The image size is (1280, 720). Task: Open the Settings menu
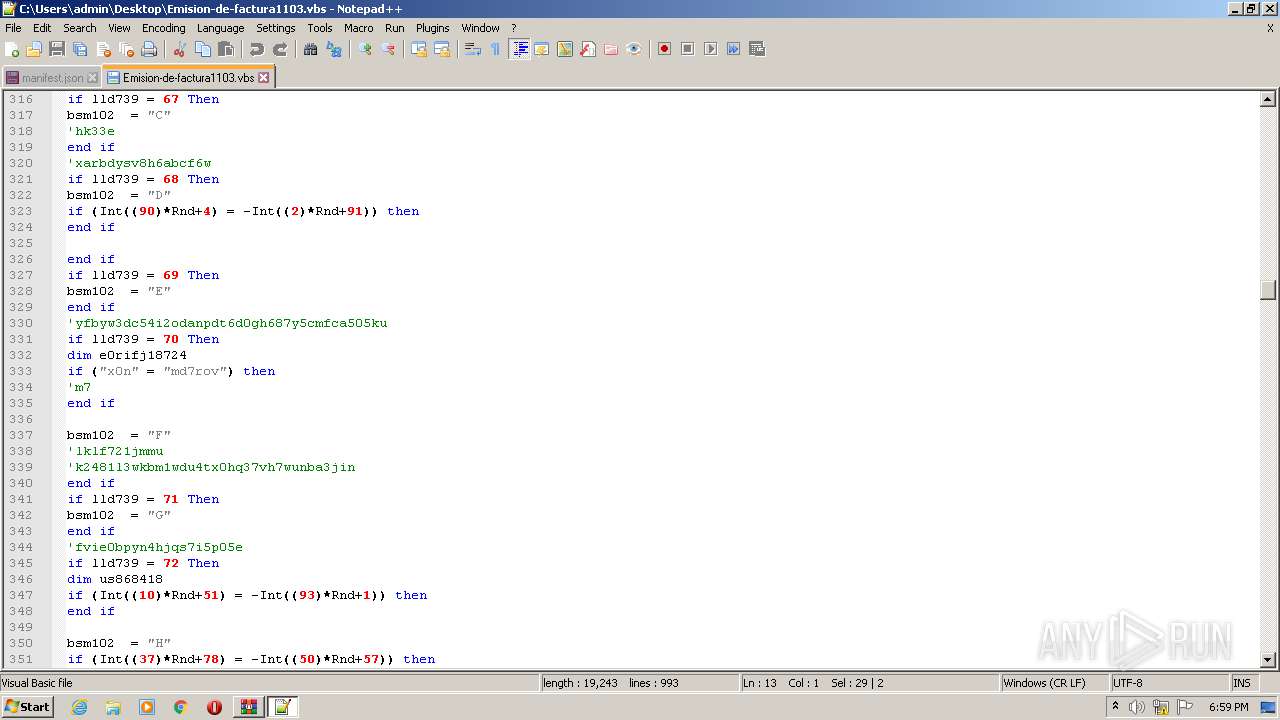tap(276, 28)
